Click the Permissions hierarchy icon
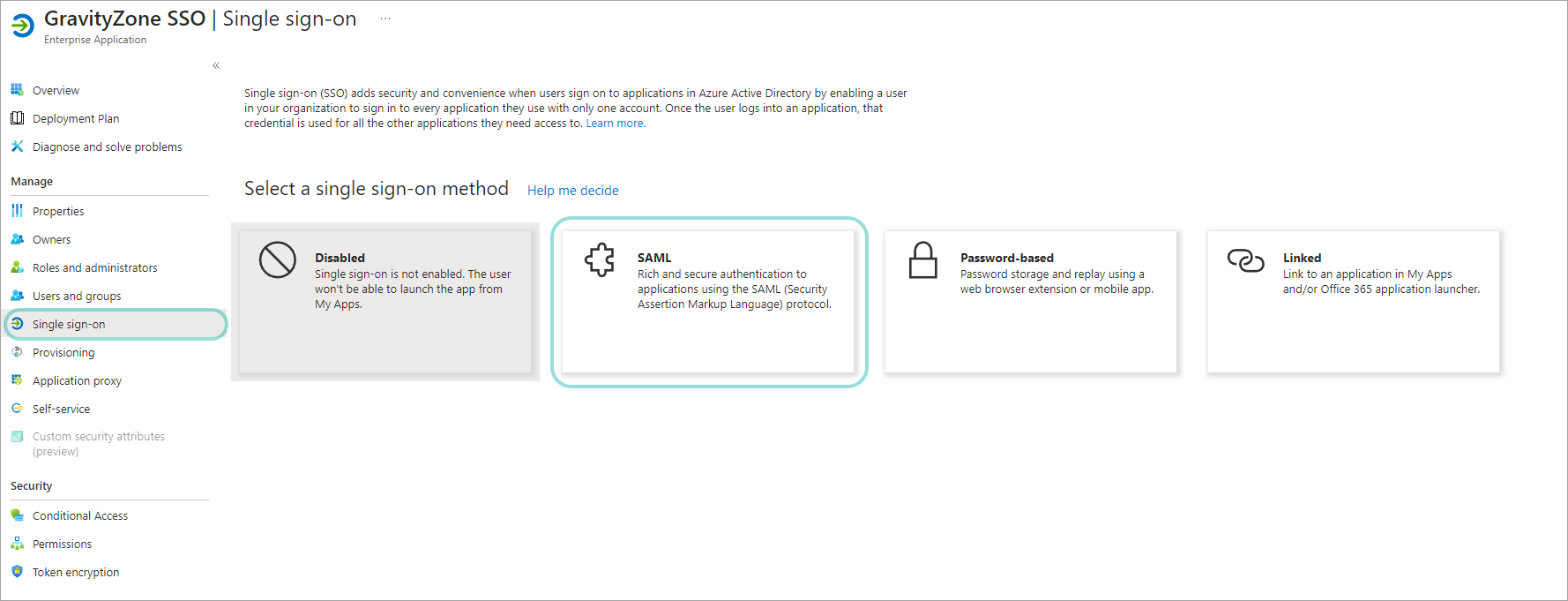This screenshot has width=1568, height=601. point(17,544)
